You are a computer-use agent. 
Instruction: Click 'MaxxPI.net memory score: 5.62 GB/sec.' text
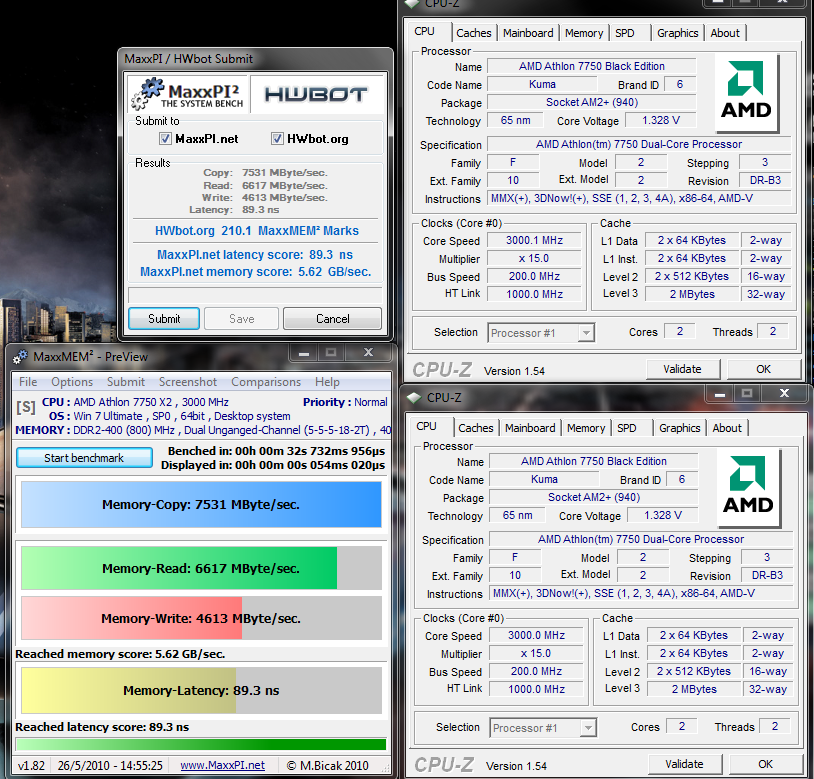point(255,271)
